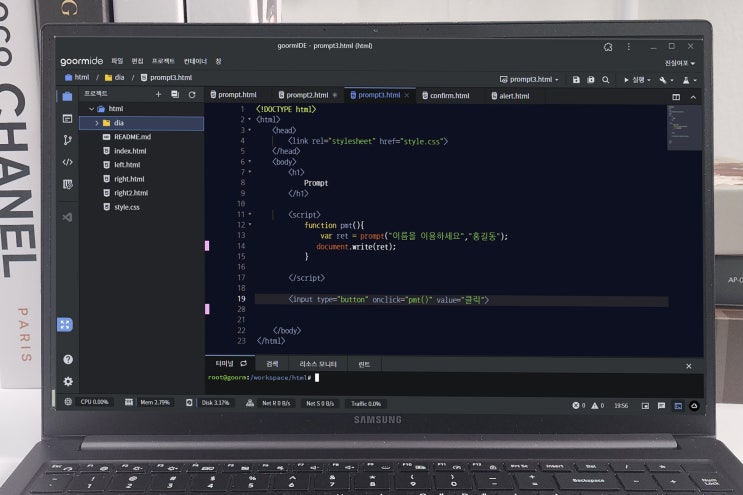Open search with the magnifier toolbar icon

(x=606, y=80)
